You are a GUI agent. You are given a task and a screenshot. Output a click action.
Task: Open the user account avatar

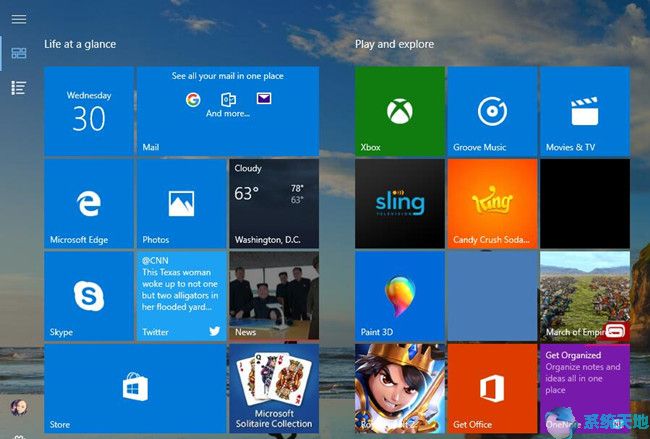pos(19,408)
